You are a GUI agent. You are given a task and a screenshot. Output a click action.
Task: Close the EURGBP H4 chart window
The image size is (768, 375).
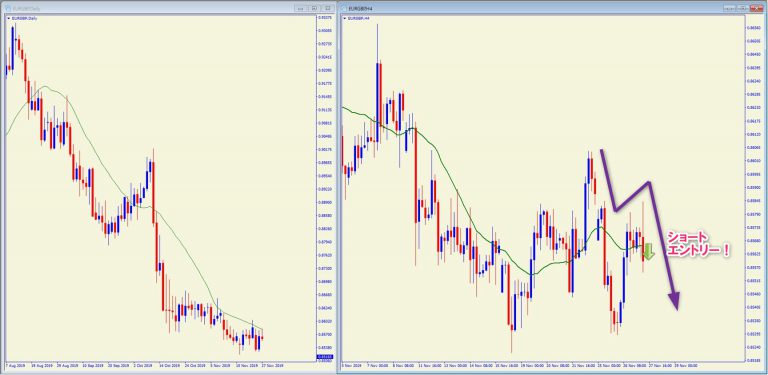point(757,8)
